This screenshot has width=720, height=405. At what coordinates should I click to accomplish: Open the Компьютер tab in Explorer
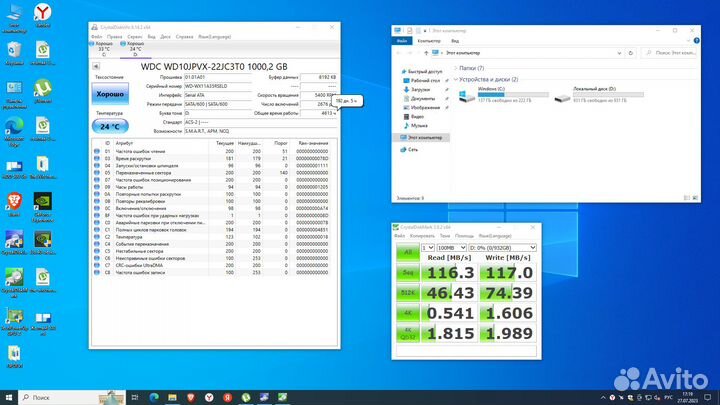pos(429,41)
